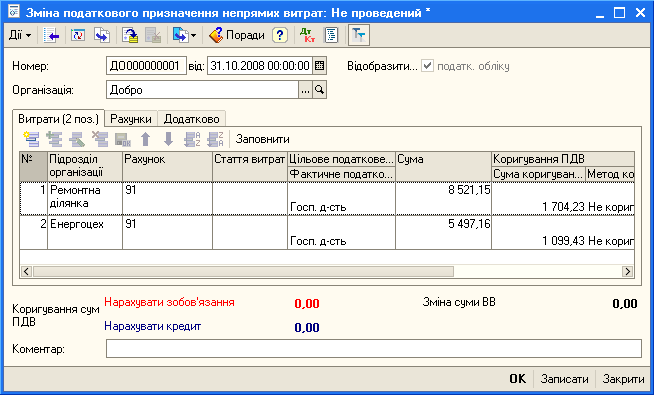Click the Організація field with Добро

point(202,90)
